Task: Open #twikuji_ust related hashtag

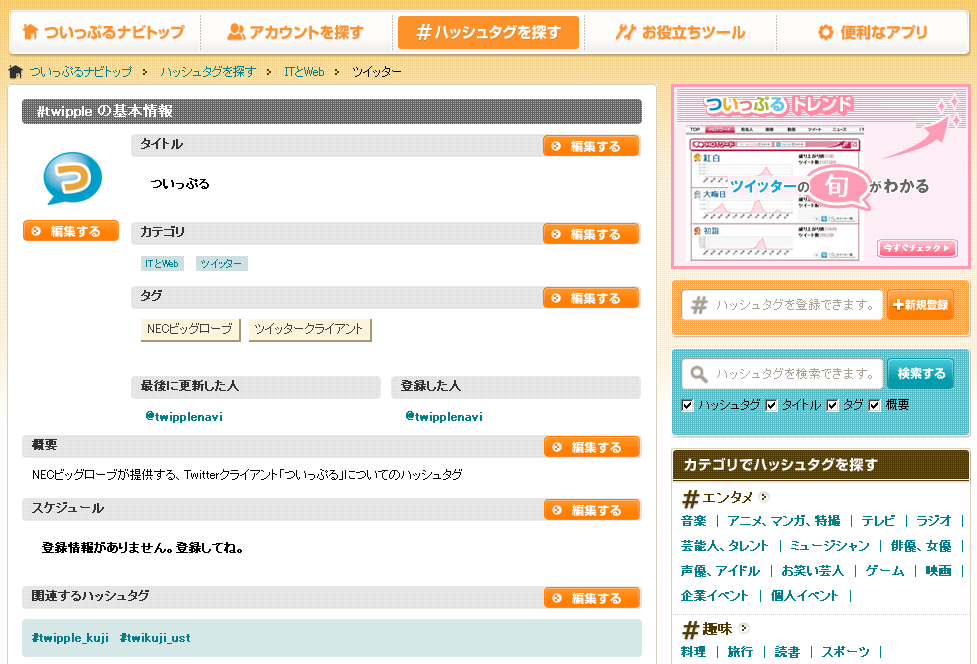Action: [155, 638]
